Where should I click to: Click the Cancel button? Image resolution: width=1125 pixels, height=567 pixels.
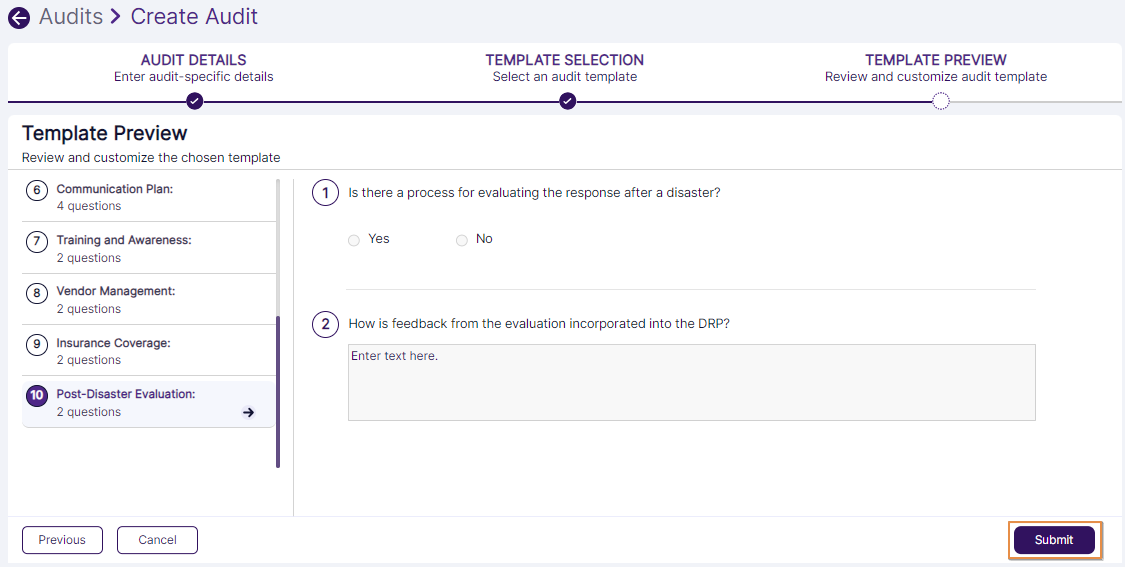(x=157, y=540)
